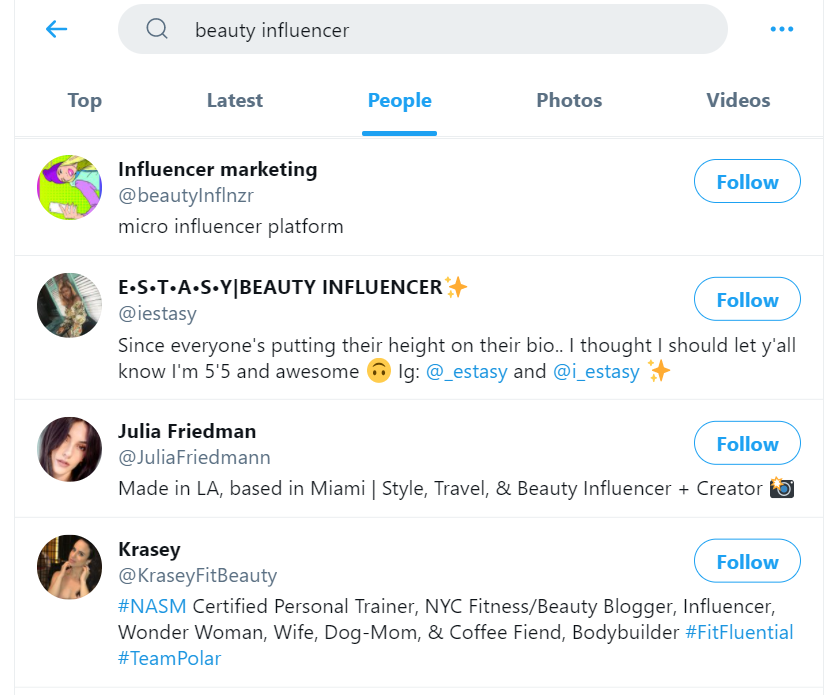The width and height of the screenshot is (831, 695).
Task: Open the Videos results tab
Action: [738, 100]
